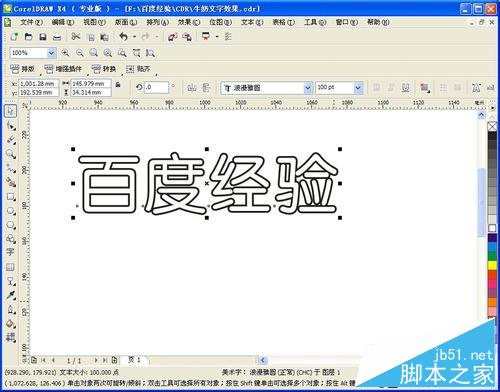The image size is (500, 392).
Task: Toggle underline text formatting
Action: [x=405, y=88]
